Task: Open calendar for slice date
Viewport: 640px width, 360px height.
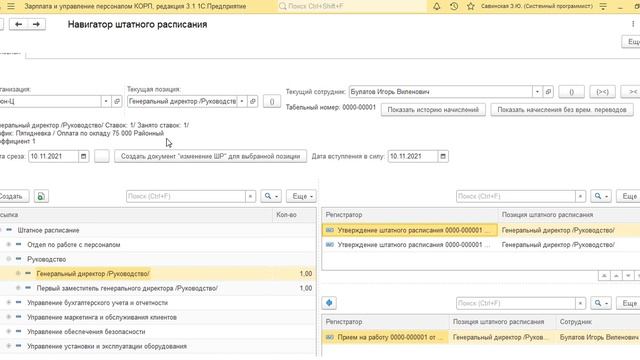Action: click(x=83, y=156)
